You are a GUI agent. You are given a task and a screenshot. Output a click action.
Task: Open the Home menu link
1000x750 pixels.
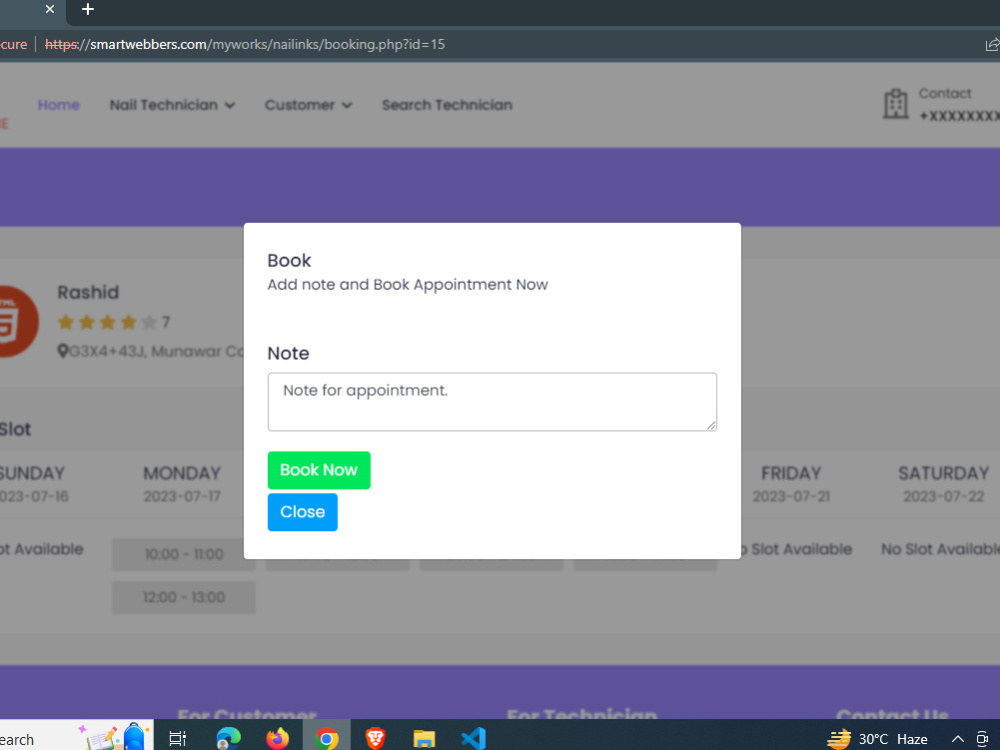[59, 105]
